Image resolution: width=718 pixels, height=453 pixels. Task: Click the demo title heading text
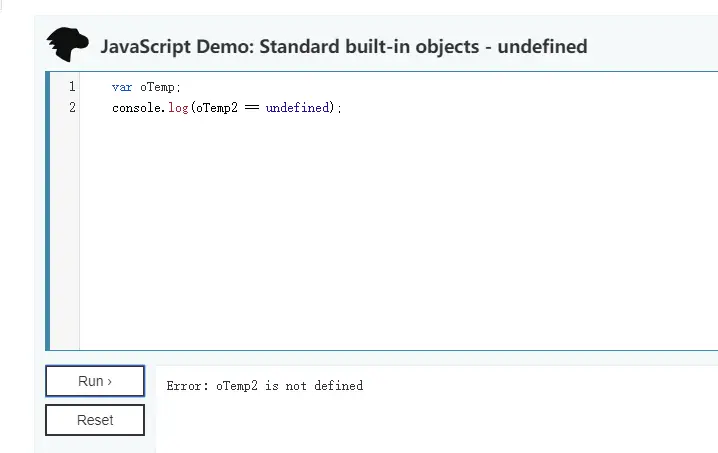pos(343,46)
